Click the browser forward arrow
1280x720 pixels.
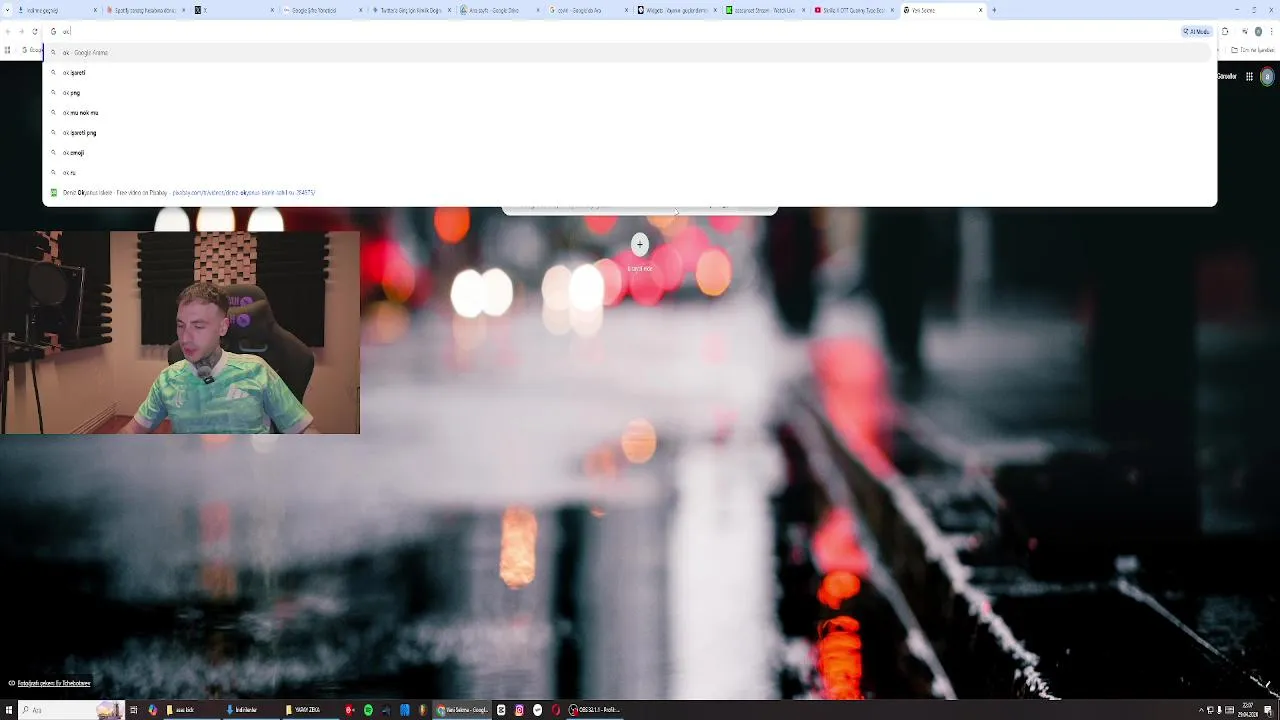click(21, 31)
